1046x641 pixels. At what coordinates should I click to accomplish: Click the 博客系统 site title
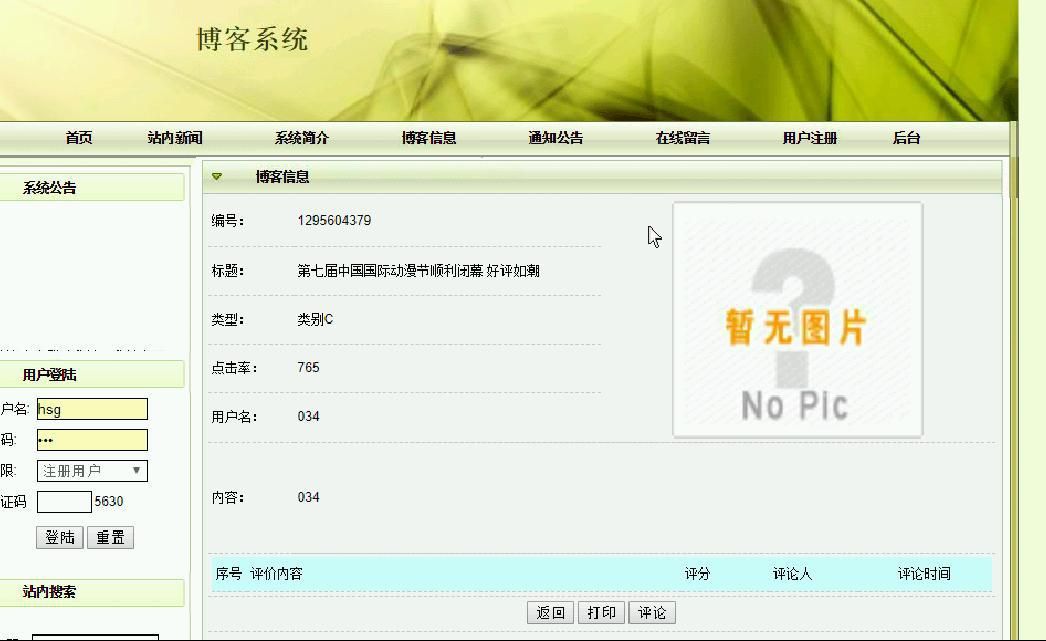pos(252,39)
